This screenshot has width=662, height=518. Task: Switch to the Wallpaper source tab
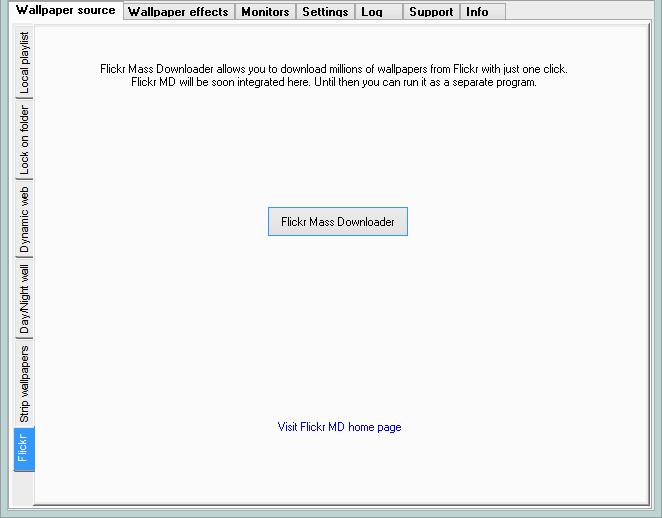(65, 10)
